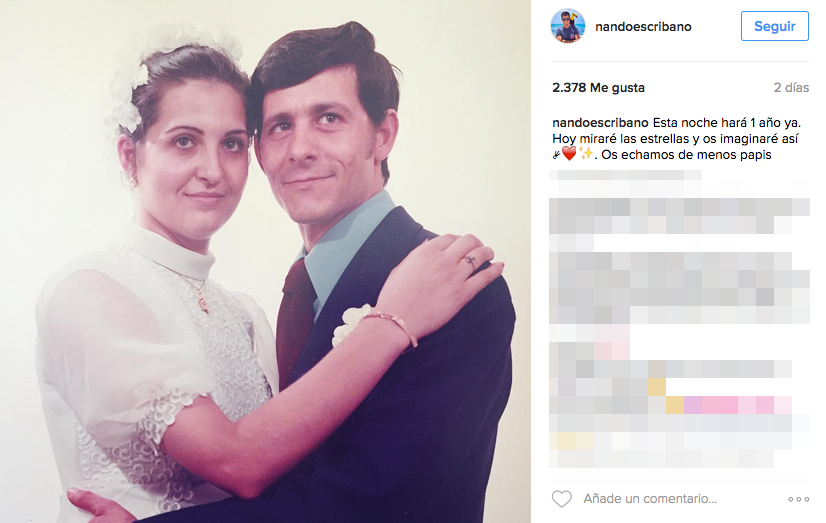Open the three-dots more options menu
Screen dimensions: 826x523
pos(798,499)
